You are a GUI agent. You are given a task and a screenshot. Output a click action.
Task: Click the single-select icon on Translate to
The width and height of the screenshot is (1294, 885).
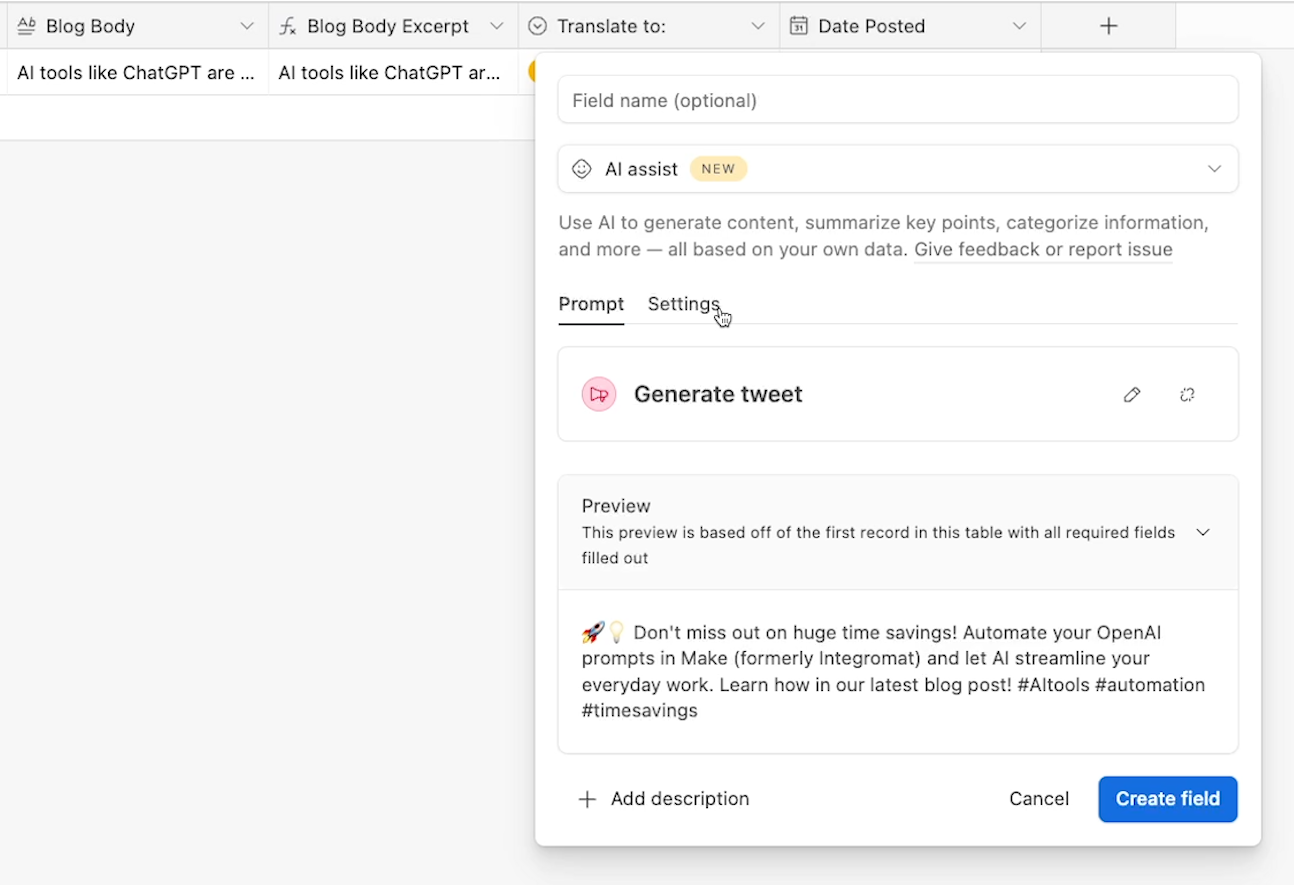pyautogui.click(x=537, y=27)
